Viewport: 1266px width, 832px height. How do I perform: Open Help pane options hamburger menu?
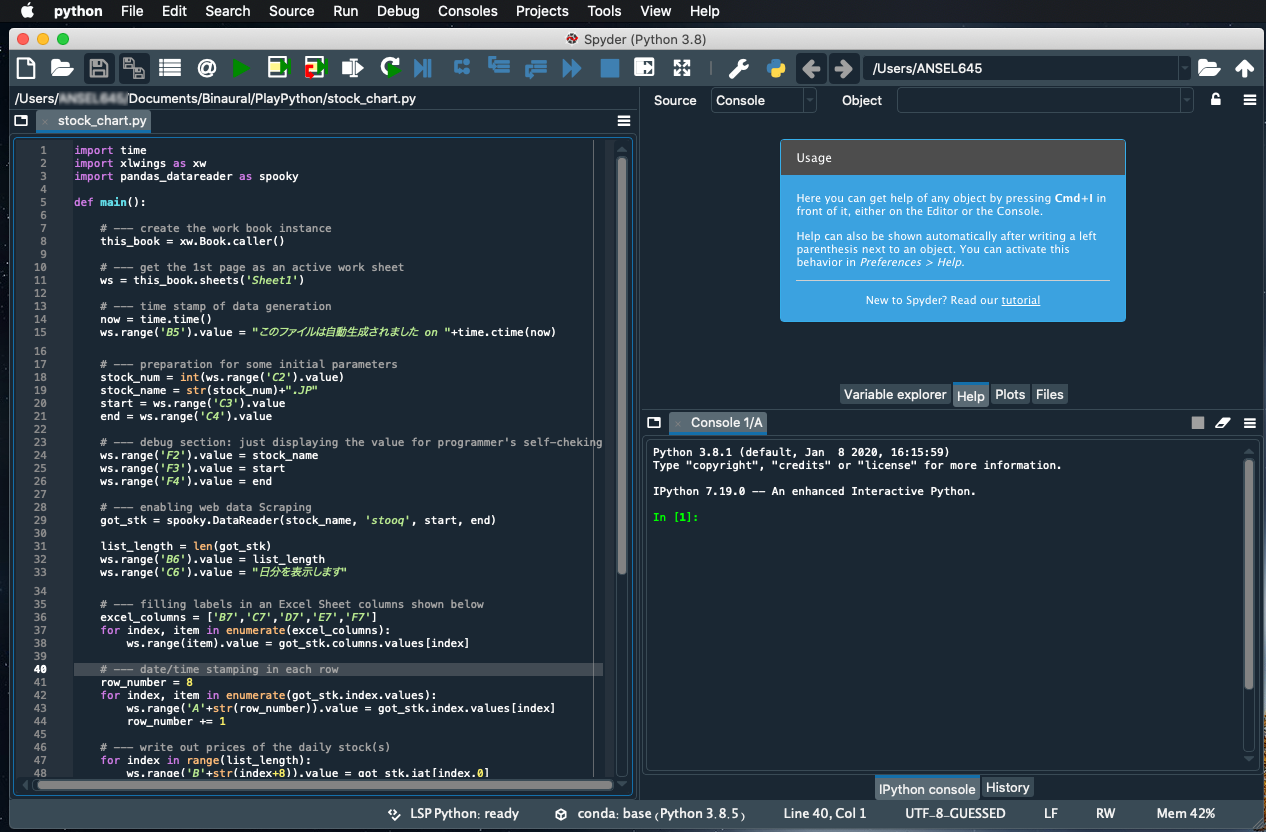pos(1249,100)
